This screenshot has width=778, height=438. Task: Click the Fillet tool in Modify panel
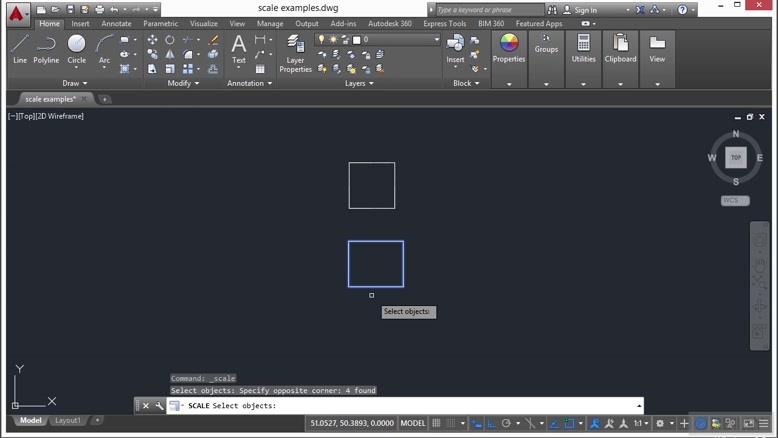(188, 54)
